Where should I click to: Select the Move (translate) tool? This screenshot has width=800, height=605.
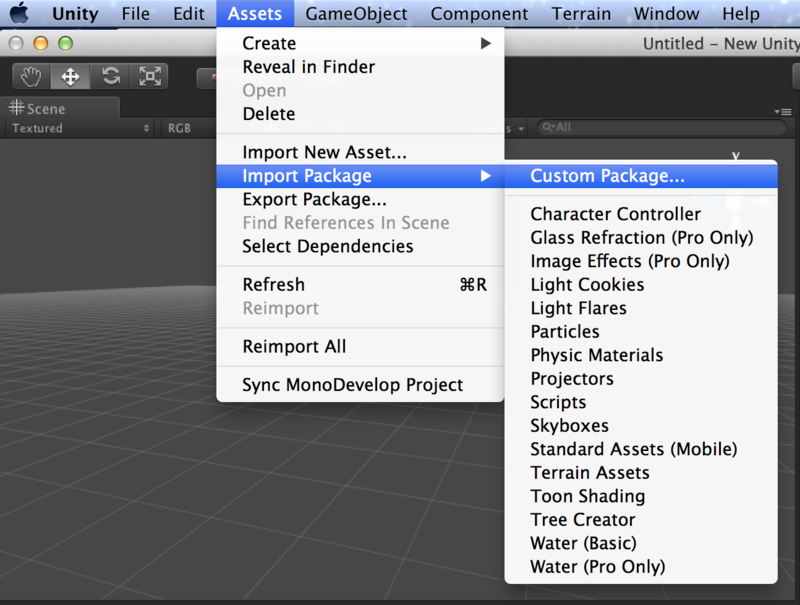pos(70,76)
